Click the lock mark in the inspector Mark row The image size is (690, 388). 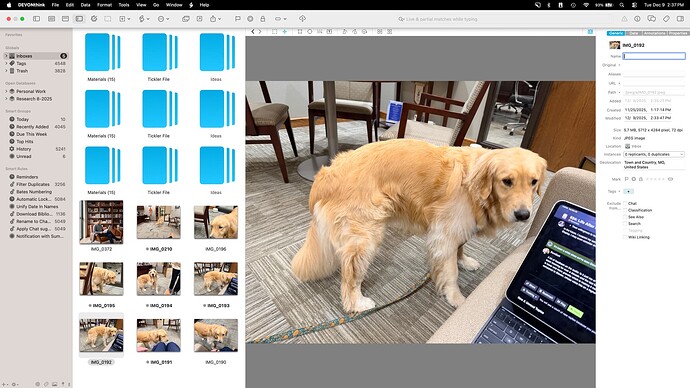(x=641, y=179)
